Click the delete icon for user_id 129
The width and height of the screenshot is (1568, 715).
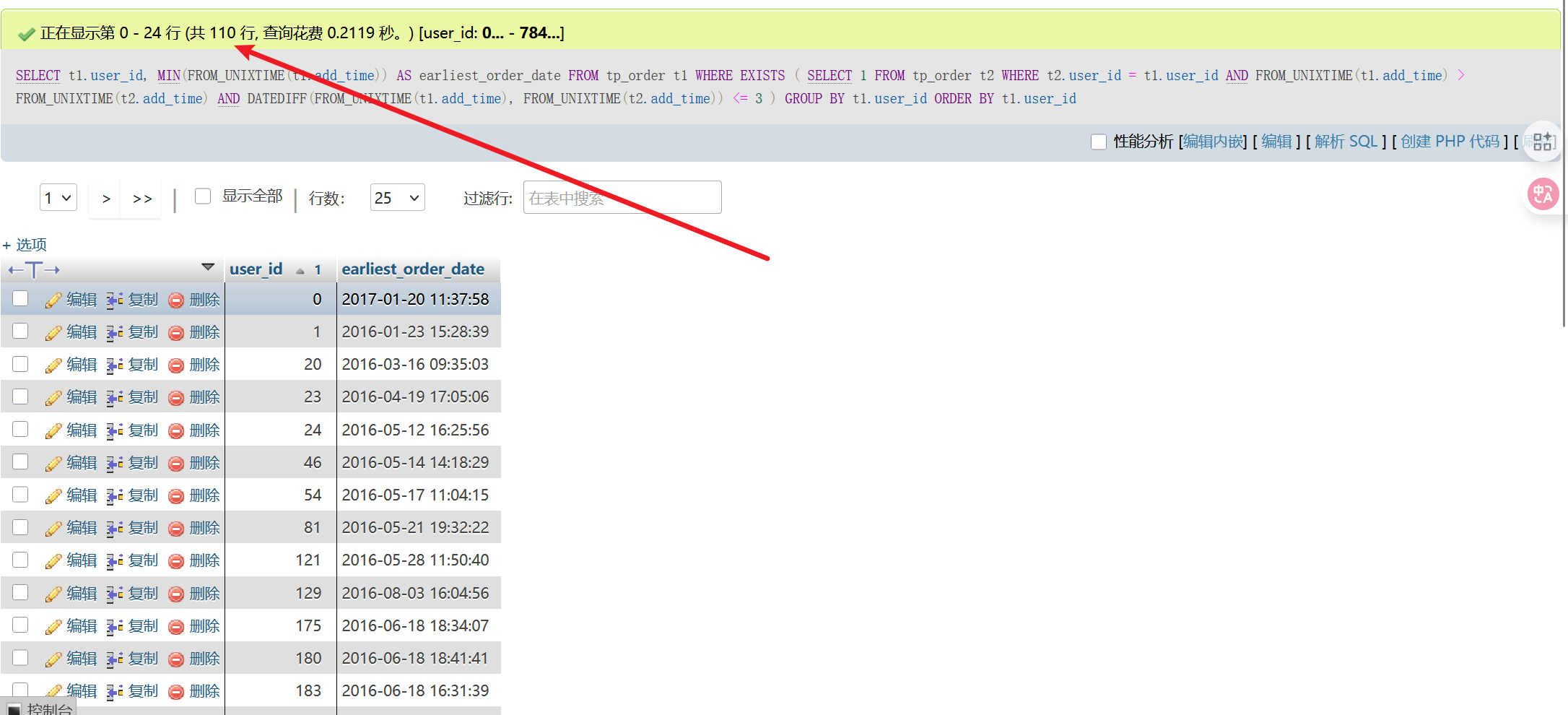tap(176, 594)
